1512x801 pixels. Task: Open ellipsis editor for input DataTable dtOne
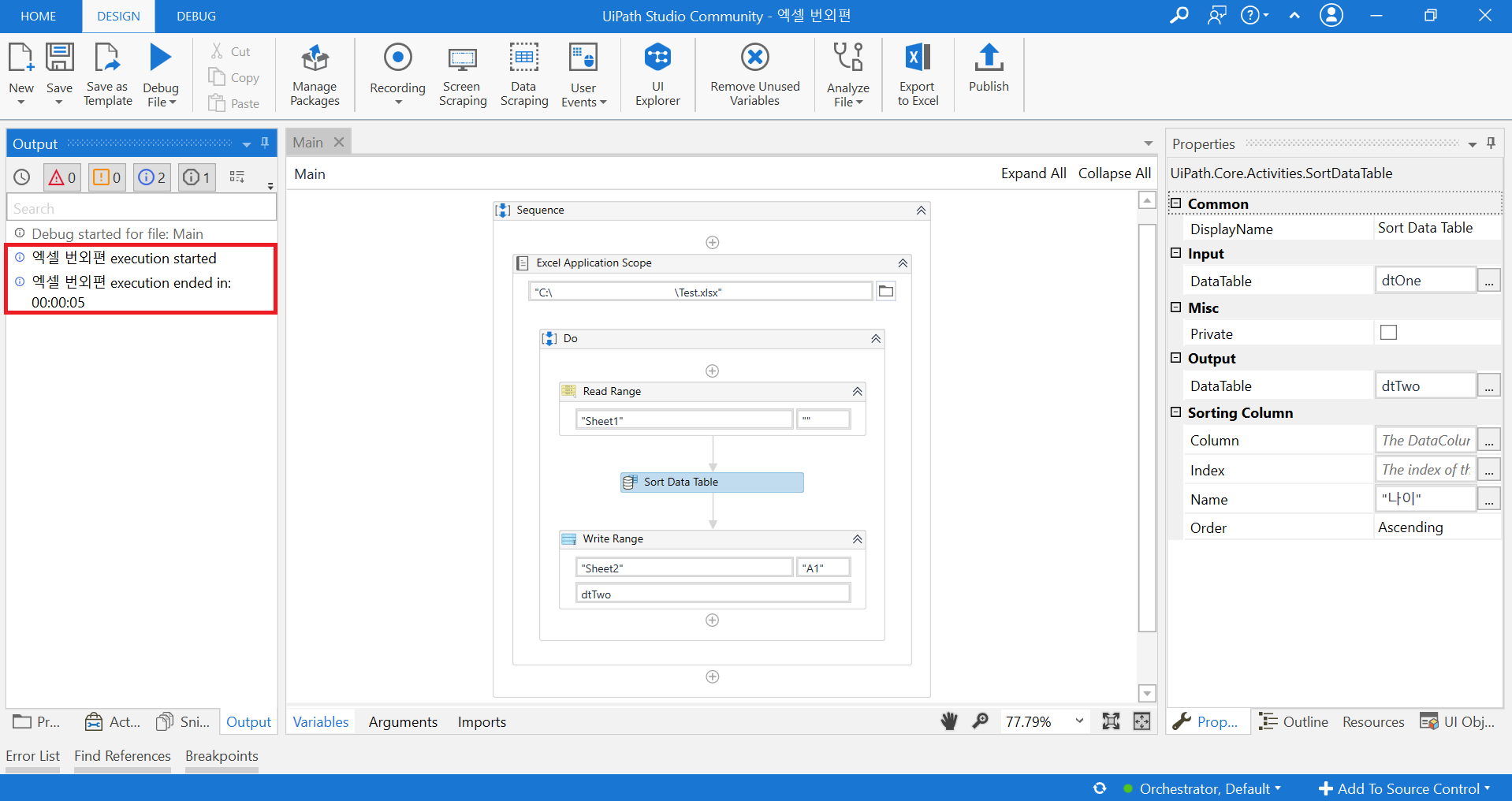1489,281
